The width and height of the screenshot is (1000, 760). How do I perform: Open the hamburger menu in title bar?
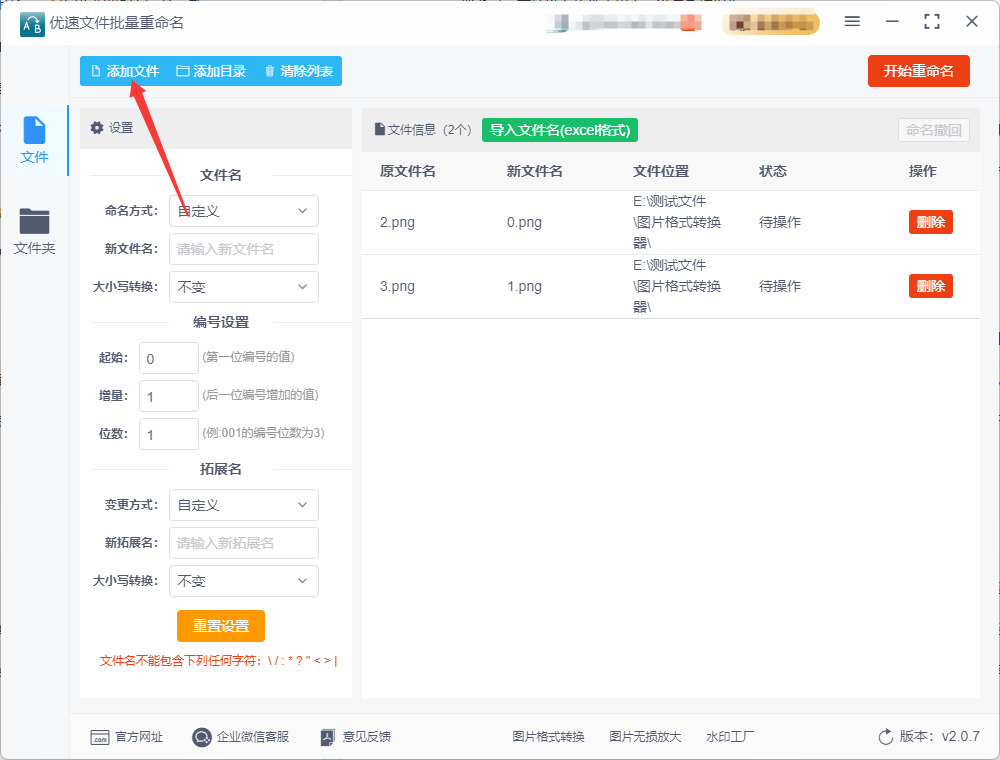(x=852, y=22)
